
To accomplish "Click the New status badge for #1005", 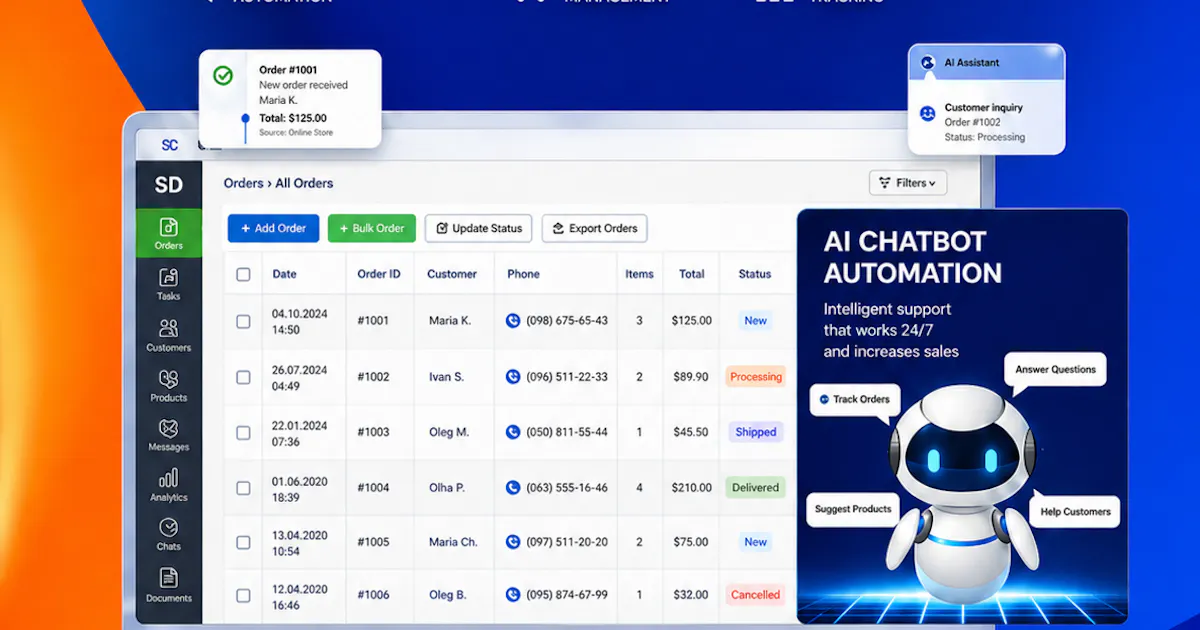I will pyautogui.click(x=755, y=542).
